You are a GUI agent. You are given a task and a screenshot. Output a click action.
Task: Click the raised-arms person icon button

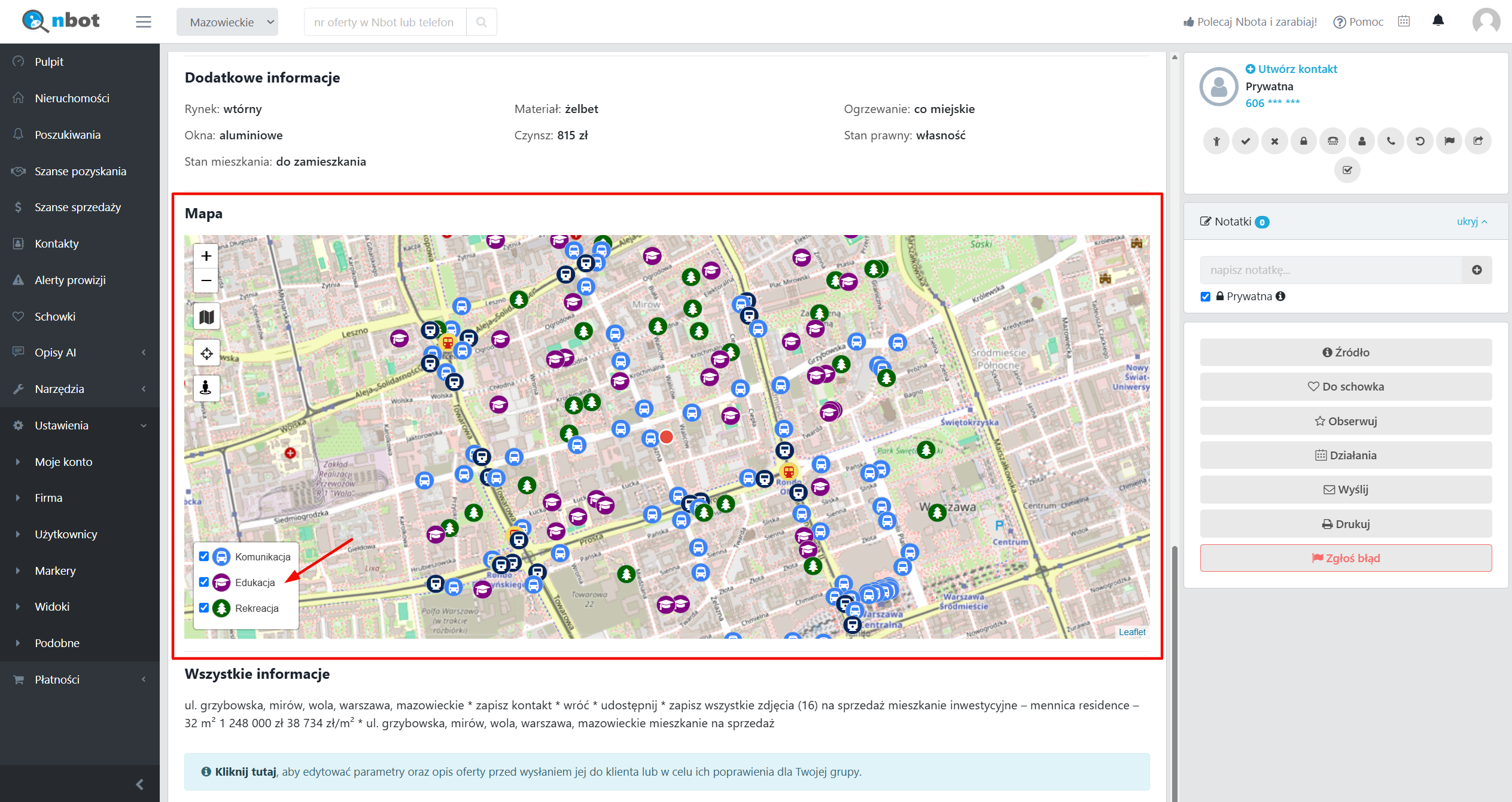click(x=1216, y=141)
